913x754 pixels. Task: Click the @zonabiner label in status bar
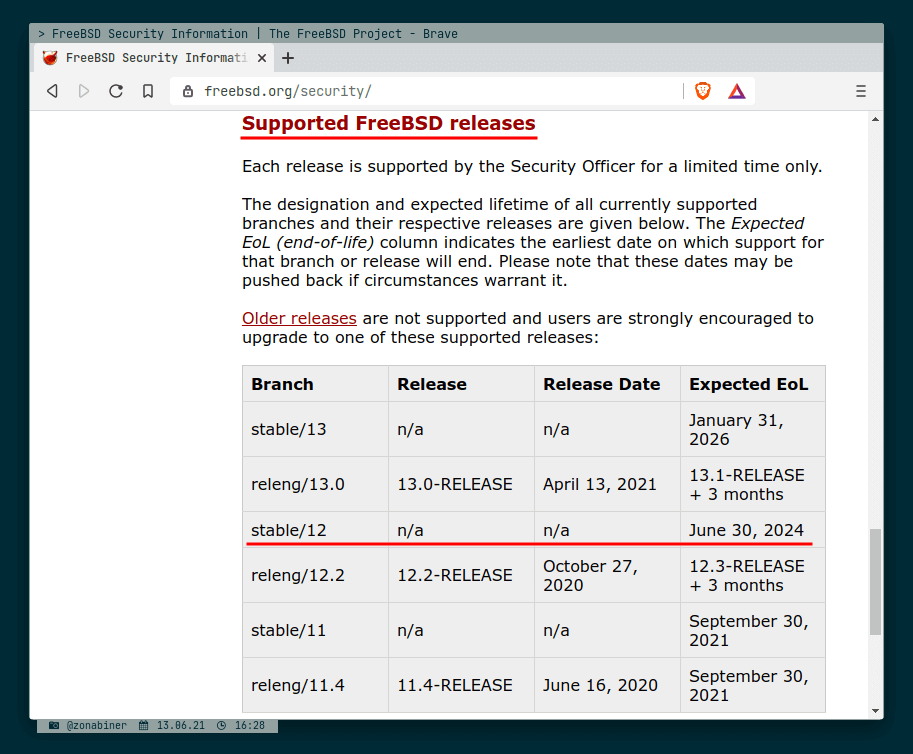click(97, 725)
